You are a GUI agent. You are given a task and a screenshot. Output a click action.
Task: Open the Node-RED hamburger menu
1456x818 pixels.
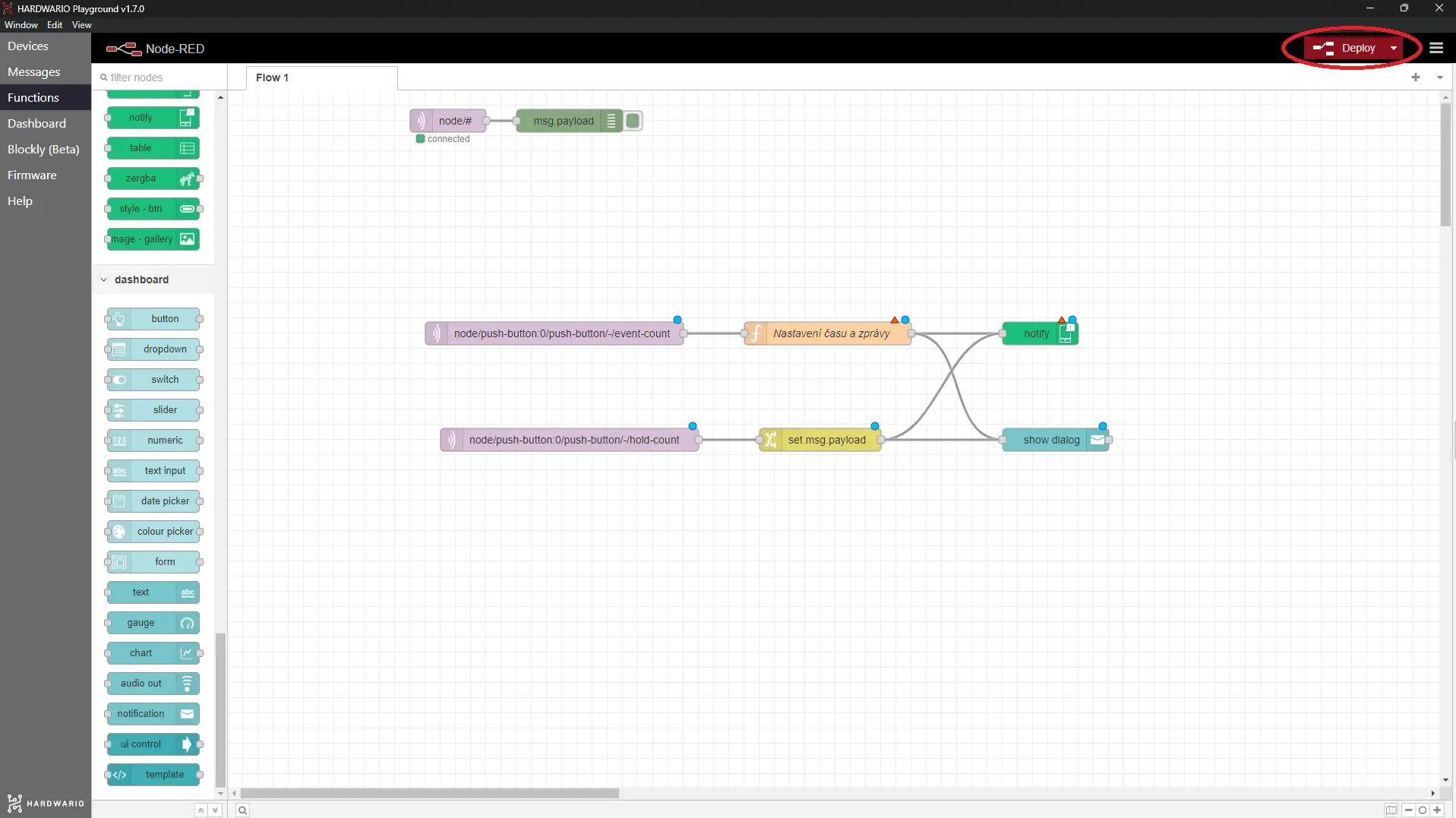[1435, 48]
